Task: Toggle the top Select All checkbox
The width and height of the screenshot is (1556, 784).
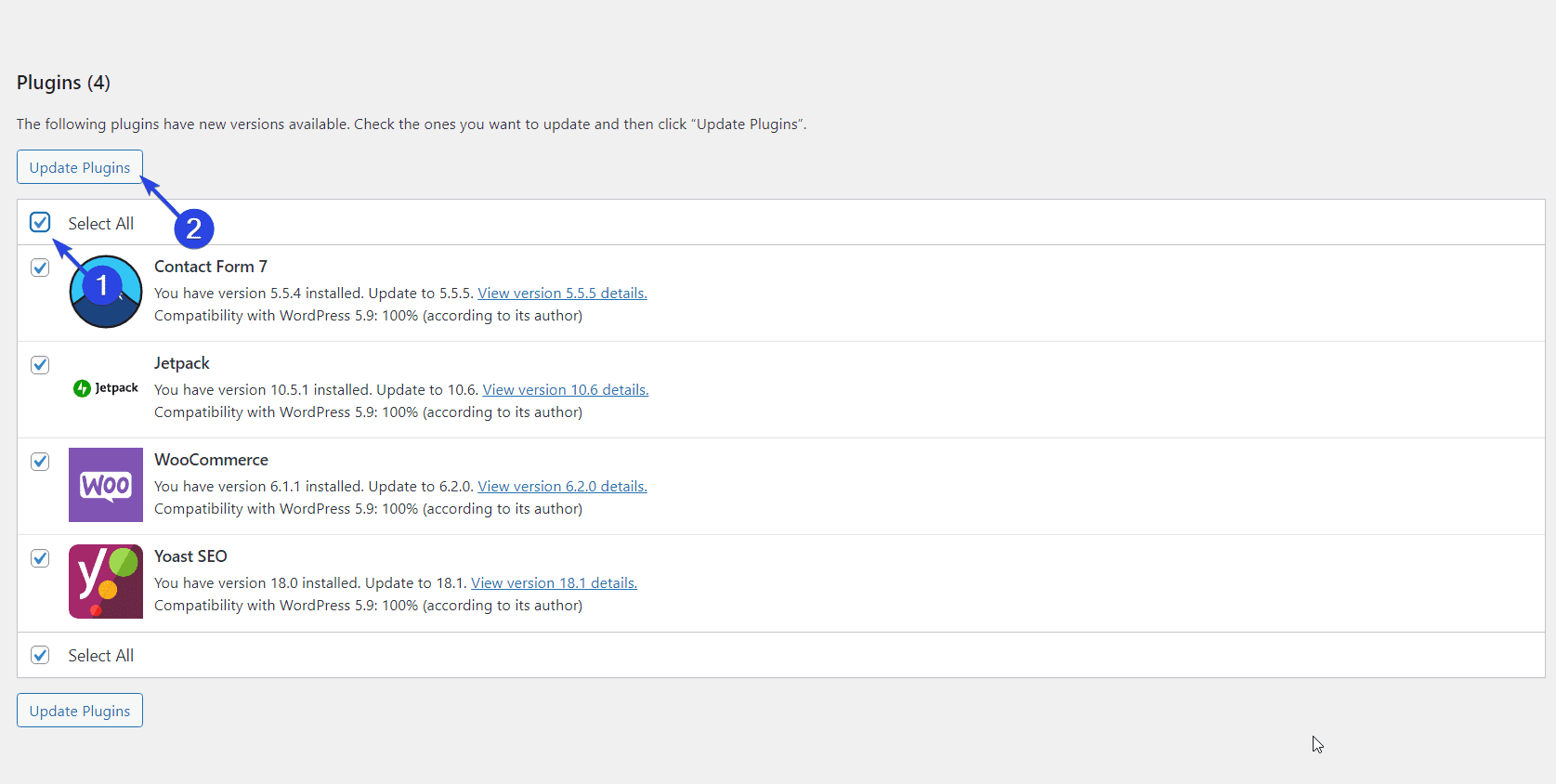Action: pos(40,222)
